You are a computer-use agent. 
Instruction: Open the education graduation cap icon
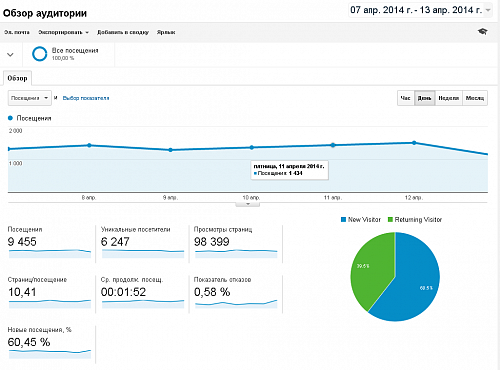coord(482,31)
